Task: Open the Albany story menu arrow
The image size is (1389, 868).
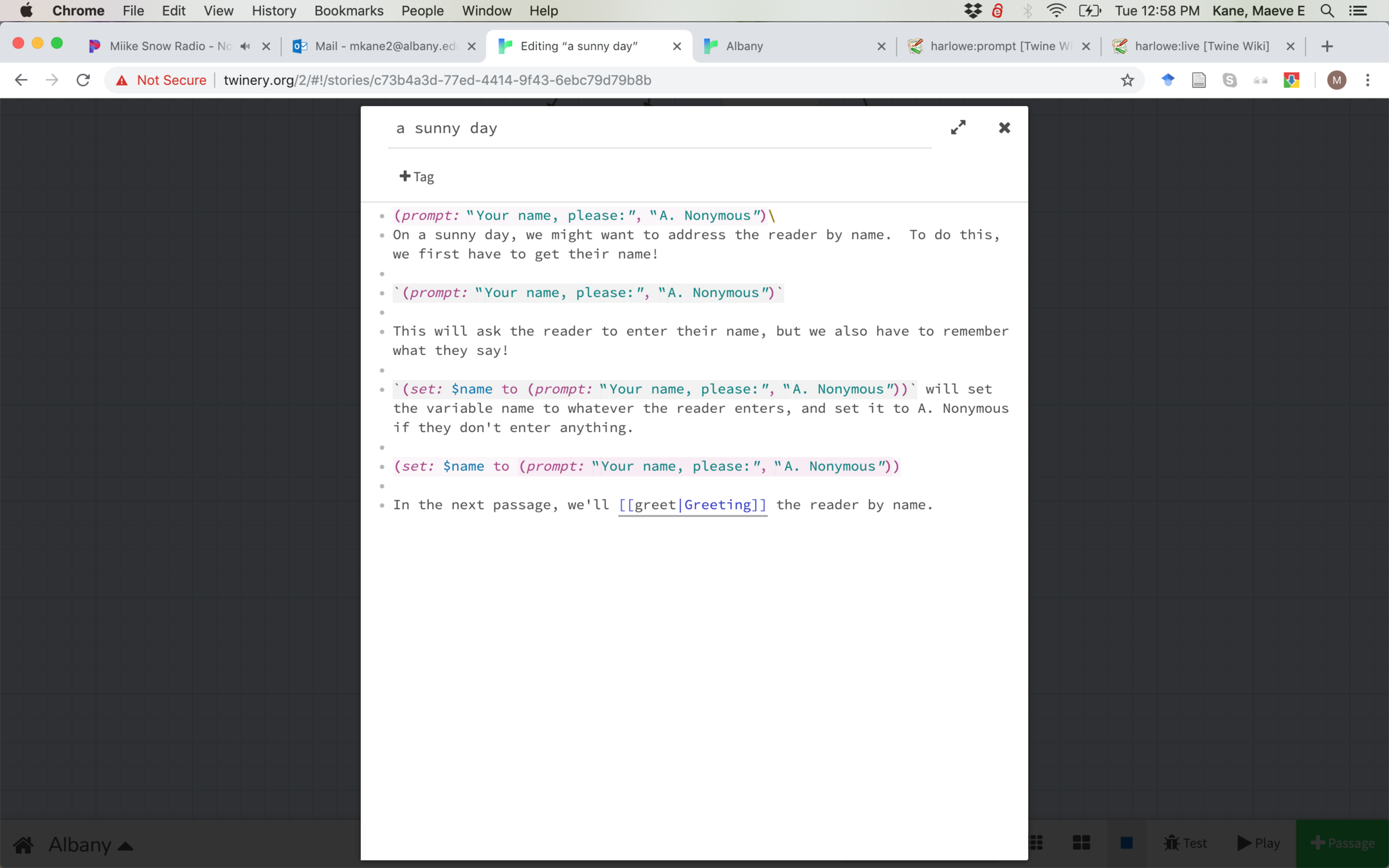Action: coord(126,846)
